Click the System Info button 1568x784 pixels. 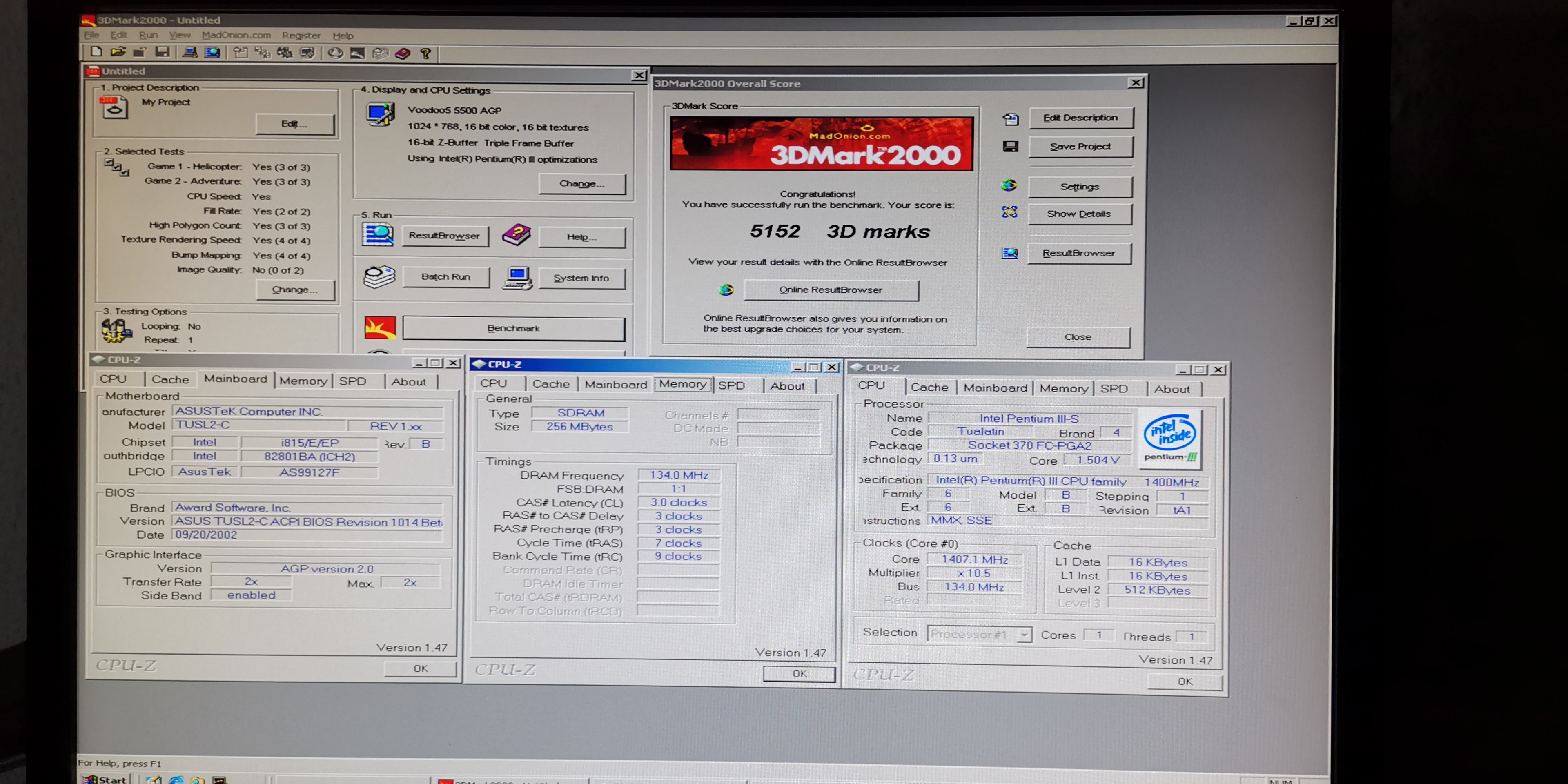[581, 278]
